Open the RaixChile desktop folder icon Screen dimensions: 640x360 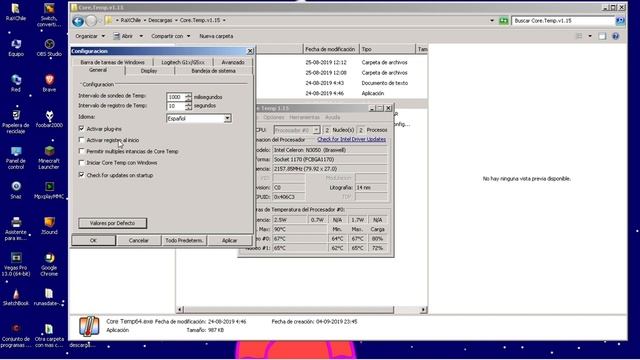click(x=16, y=12)
